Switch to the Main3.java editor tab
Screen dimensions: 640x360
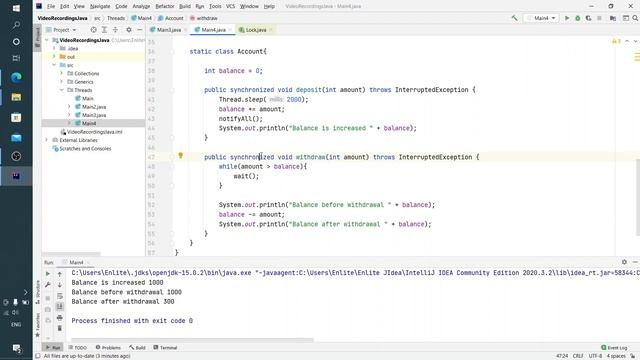click(167, 30)
